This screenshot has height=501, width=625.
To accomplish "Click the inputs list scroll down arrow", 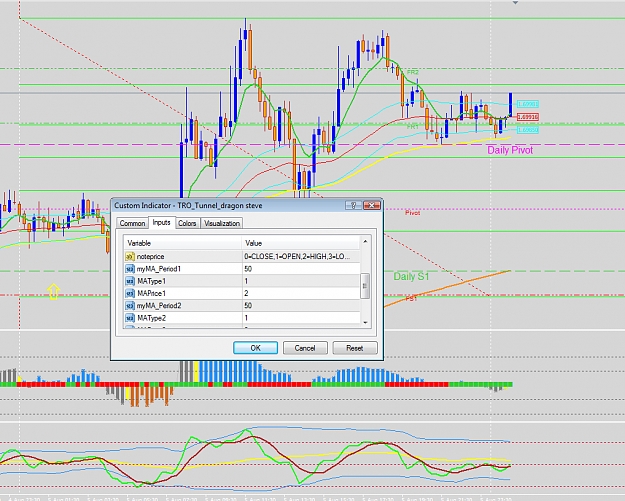I will [365, 323].
